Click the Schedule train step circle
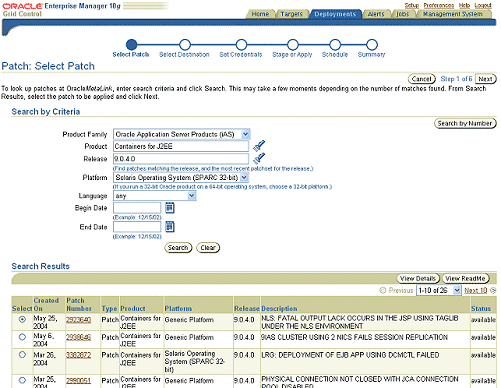This screenshot has width=501, height=388. 335,45
